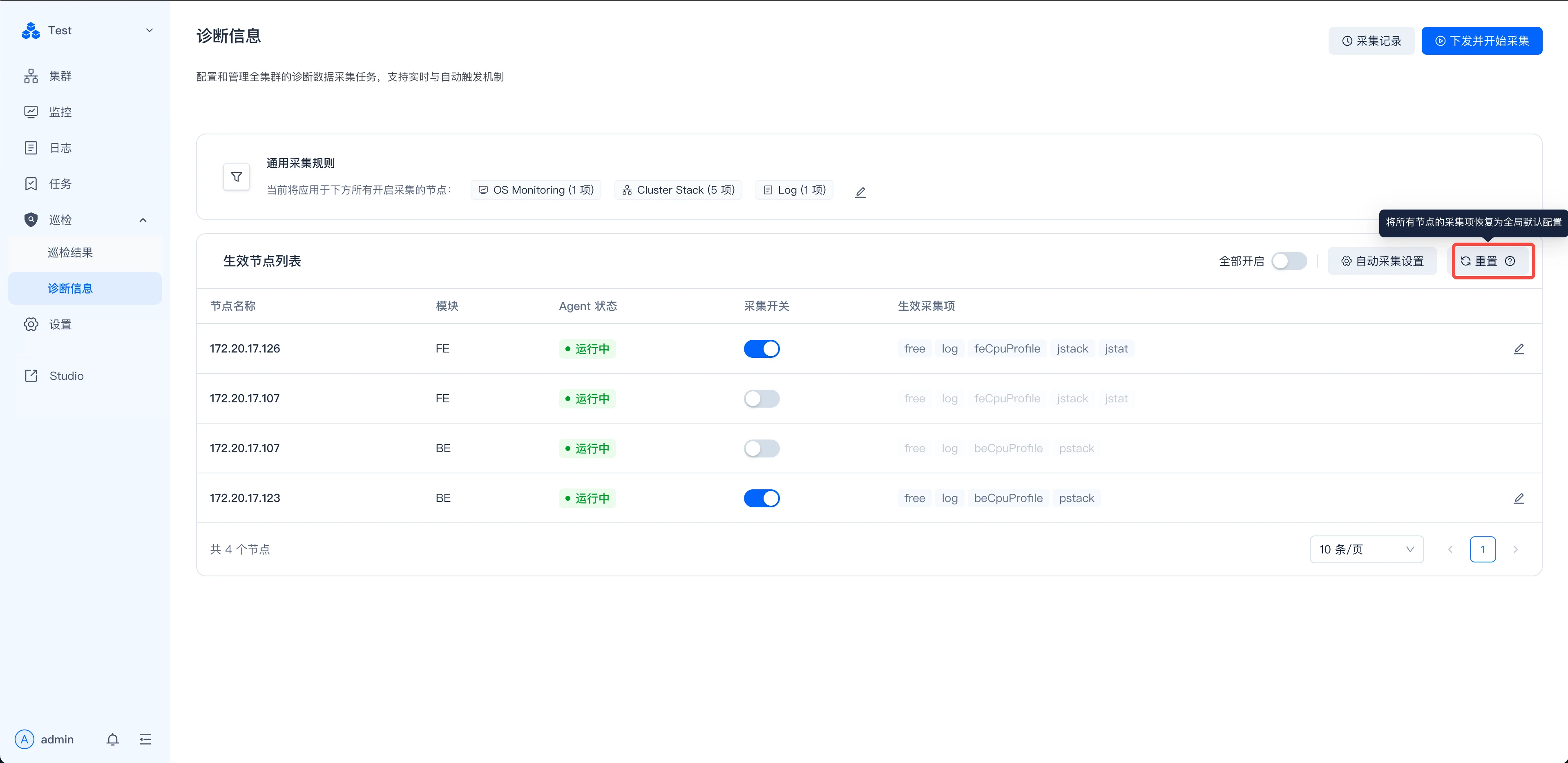This screenshot has height=763, width=1568.
Task: Enable collection switch for 172.20.17.107 FE
Action: pyautogui.click(x=762, y=399)
